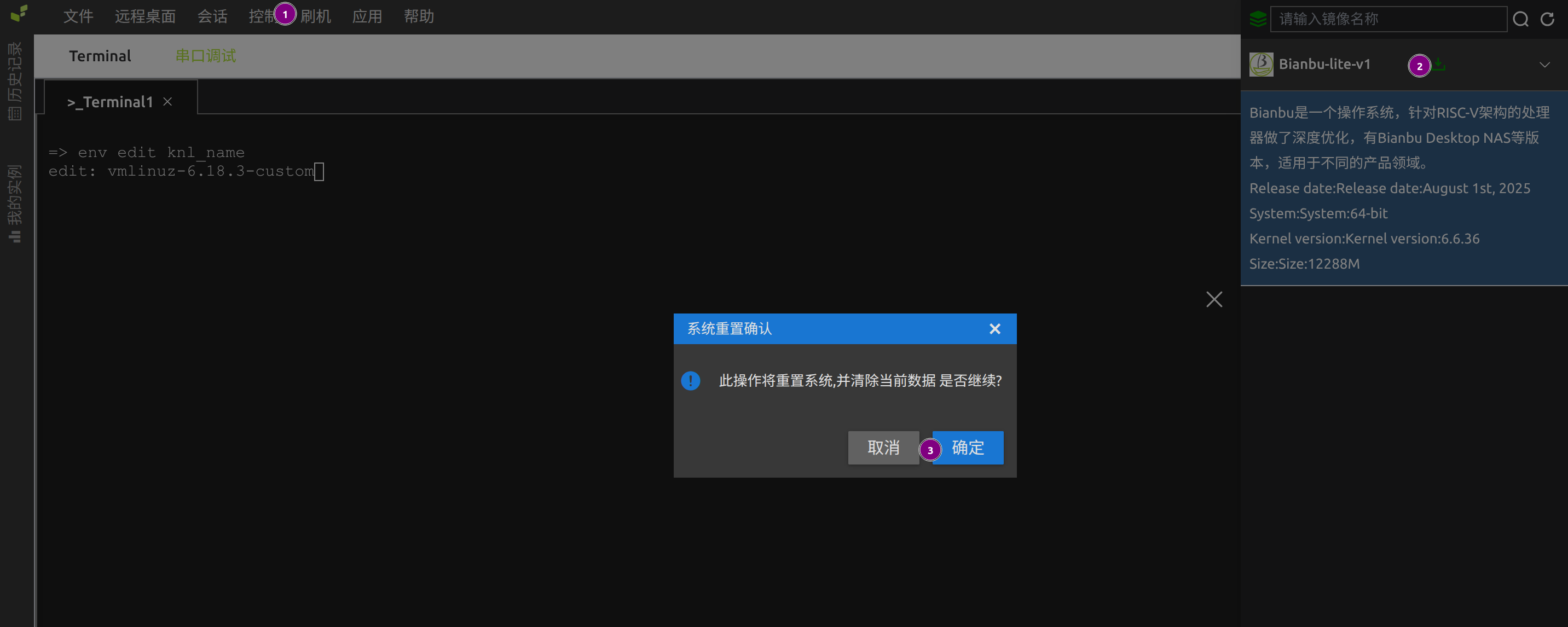
Task: Click 取消 to cancel system reset
Action: (x=883, y=448)
